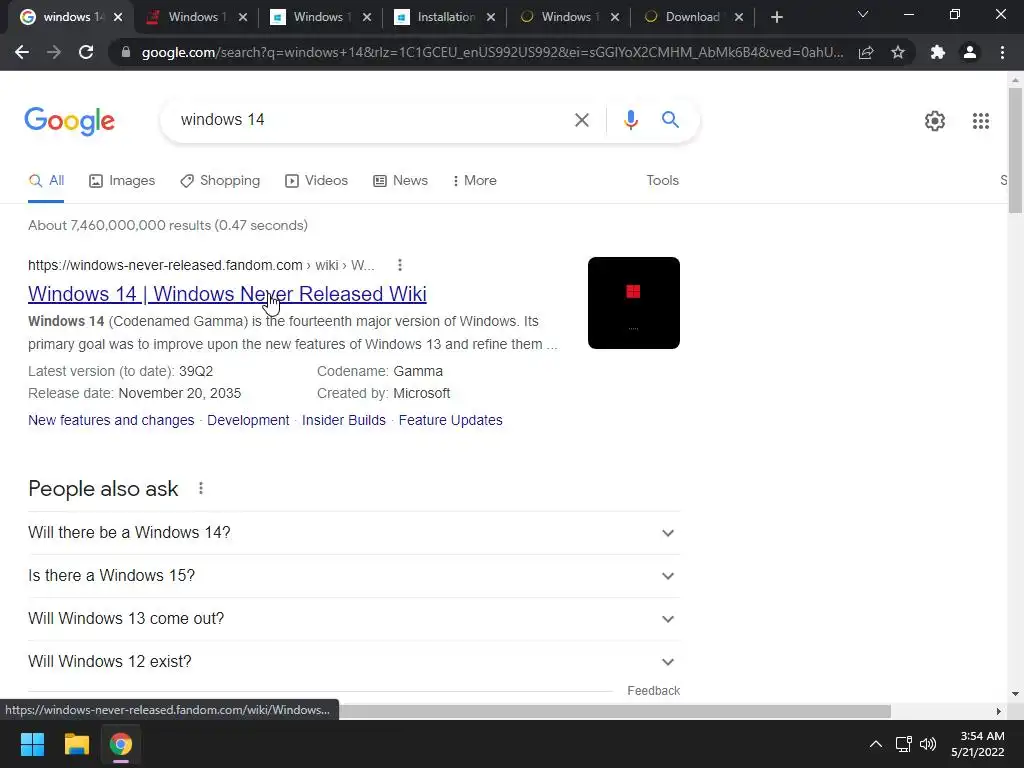The width and height of the screenshot is (1024, 768).
Task: Show hidden system tray icons
Action: click(x=876, y=744)
